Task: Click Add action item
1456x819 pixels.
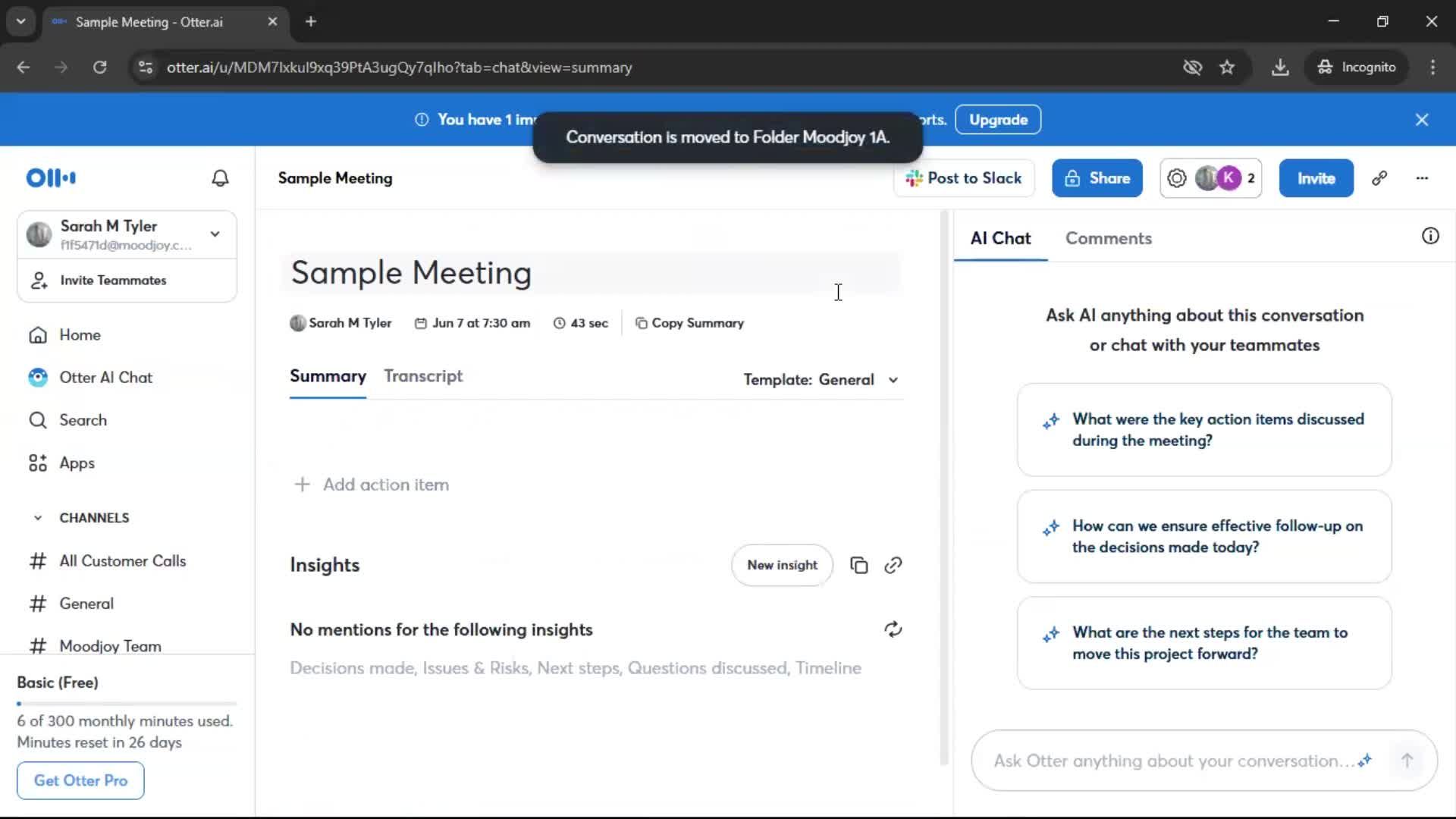Action: [372, 485]
